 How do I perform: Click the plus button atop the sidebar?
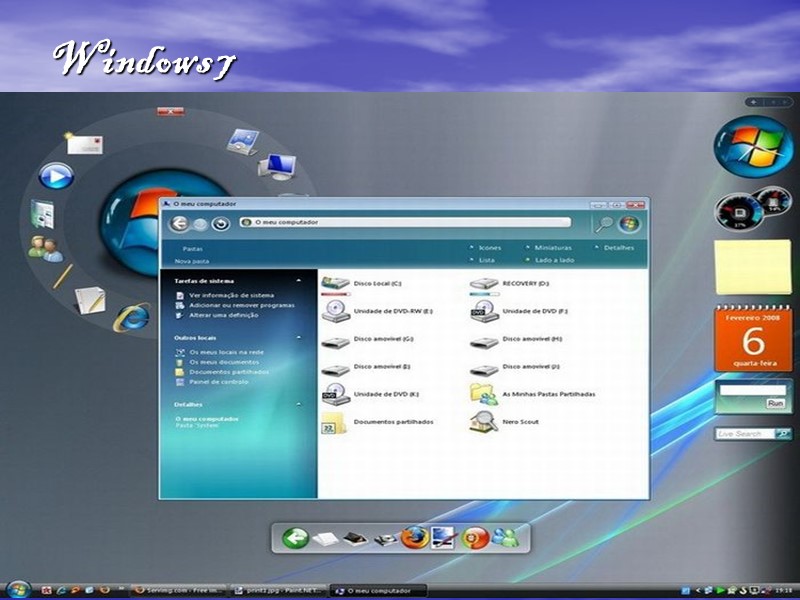(x=754, y=102)
